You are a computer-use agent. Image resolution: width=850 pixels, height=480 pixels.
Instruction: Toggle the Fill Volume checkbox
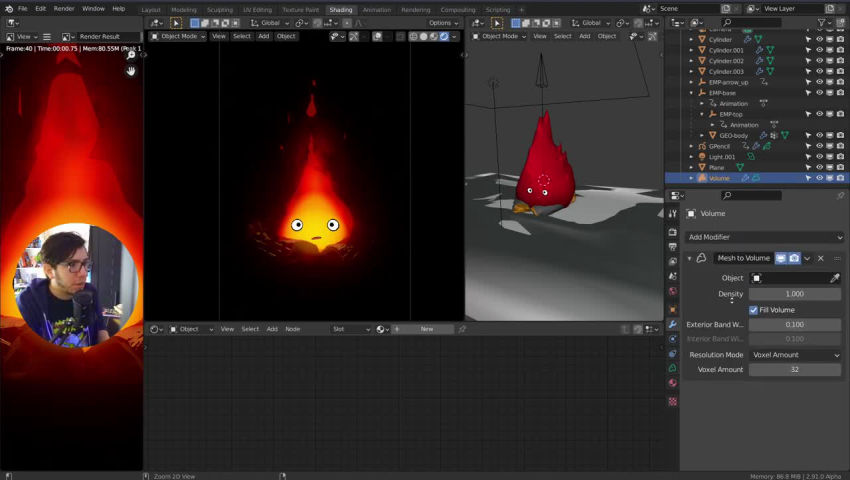pos(754,310)
